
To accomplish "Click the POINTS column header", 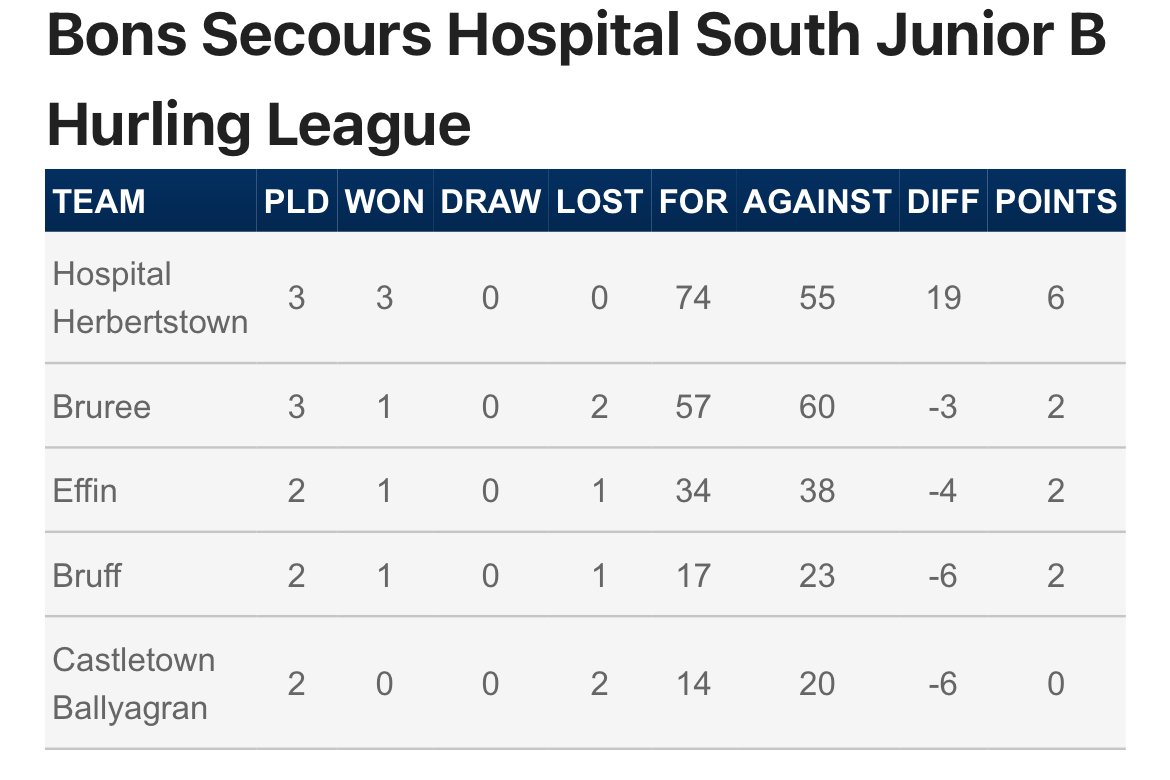I will click(x=1056, y=202).
